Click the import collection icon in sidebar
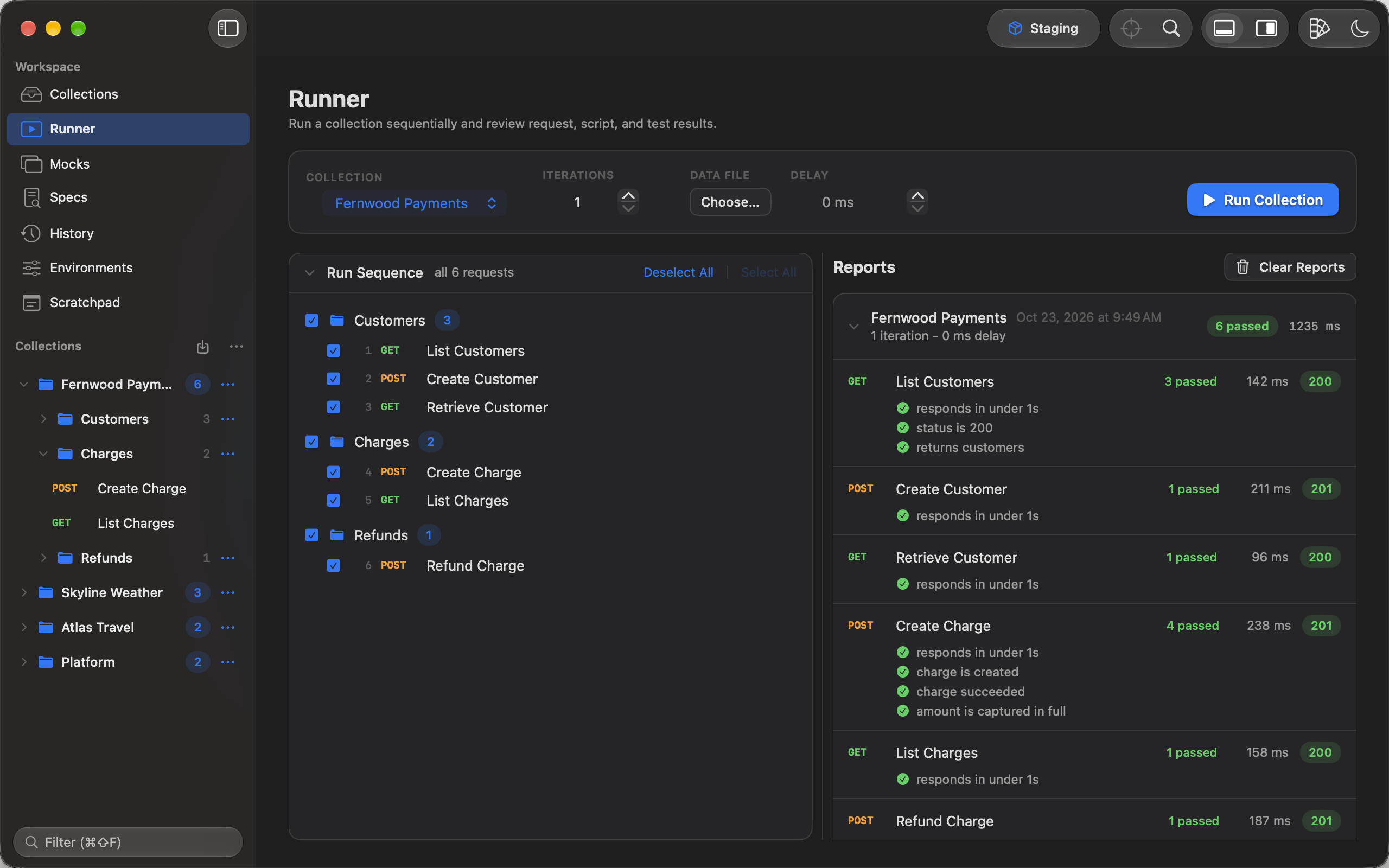 coord(202,346)
